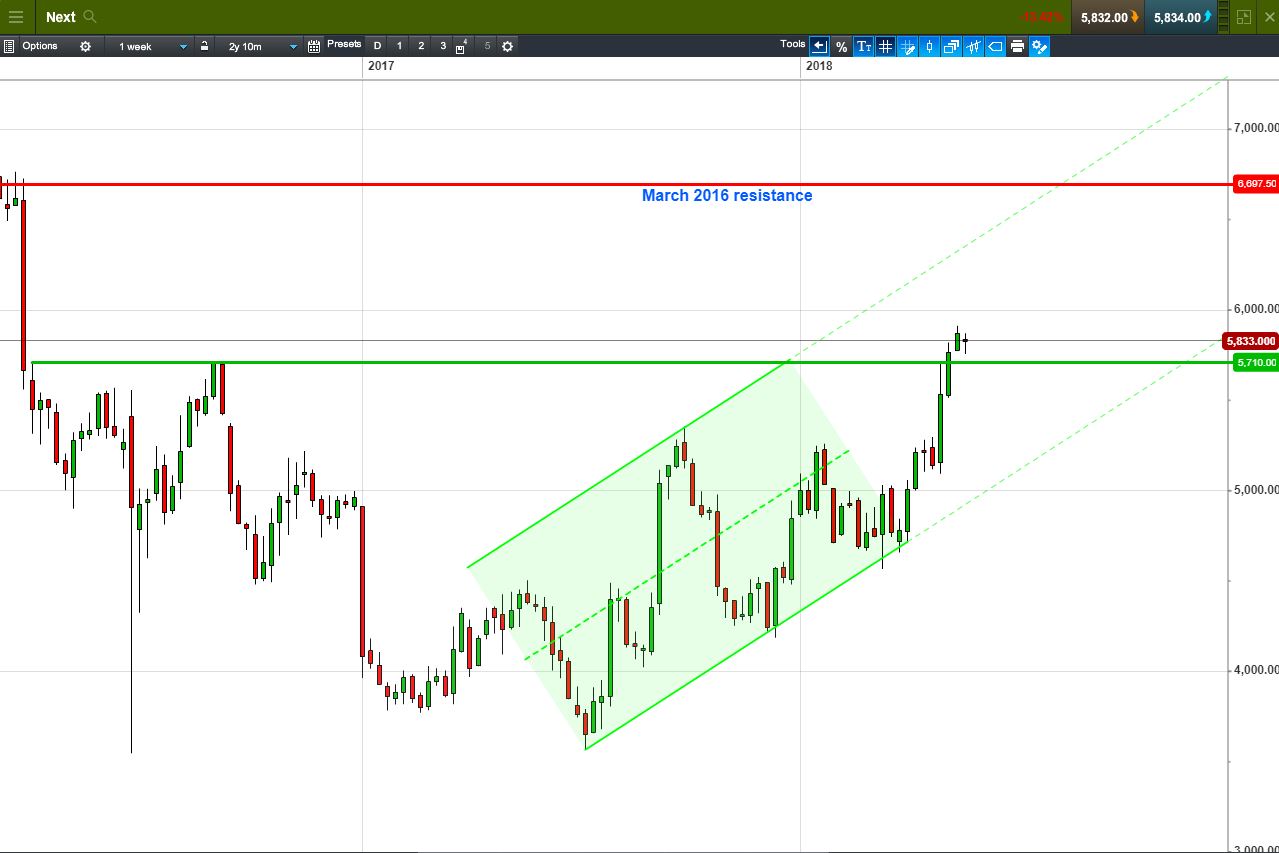Select the drawing grid pencil tool
This screenshot has height=853, width=1279.
tap(907, 46)
